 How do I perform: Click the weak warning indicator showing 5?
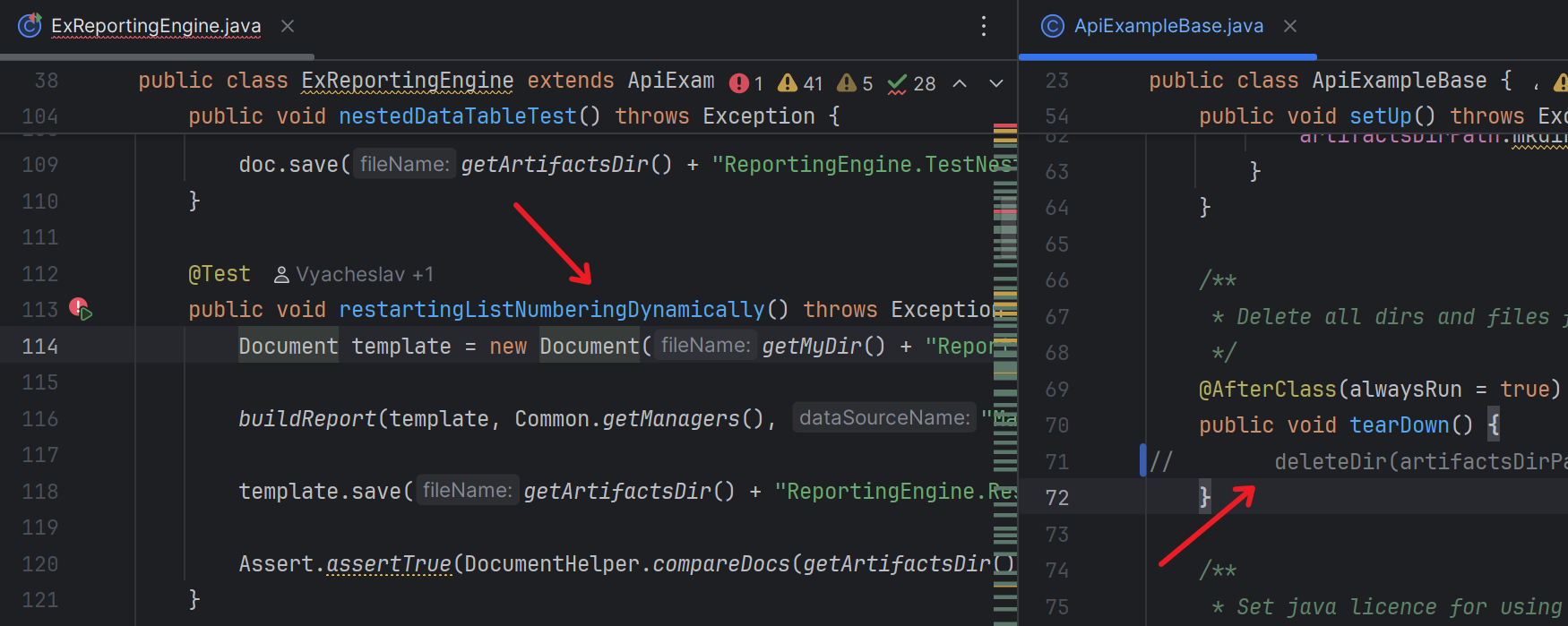click(854, 83)
